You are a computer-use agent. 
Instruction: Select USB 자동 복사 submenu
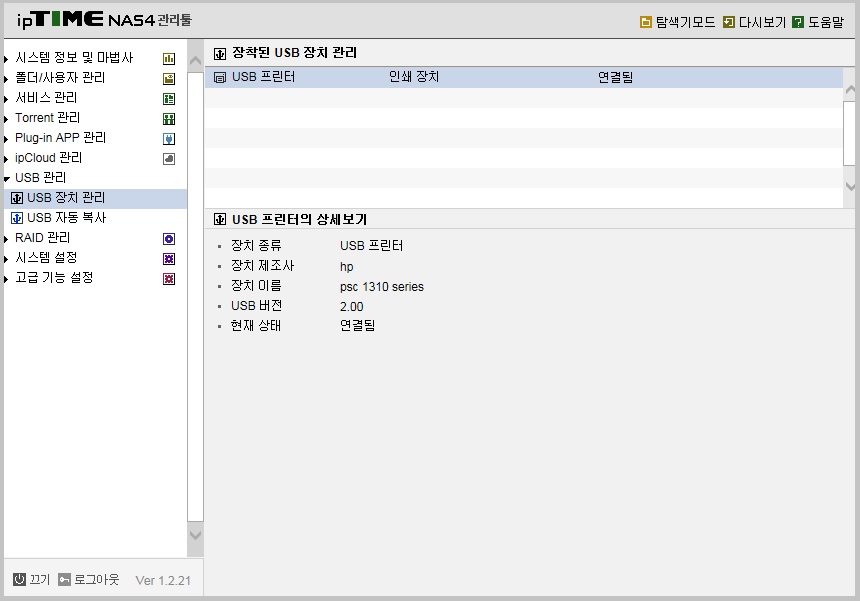click(x=66, y=218)
